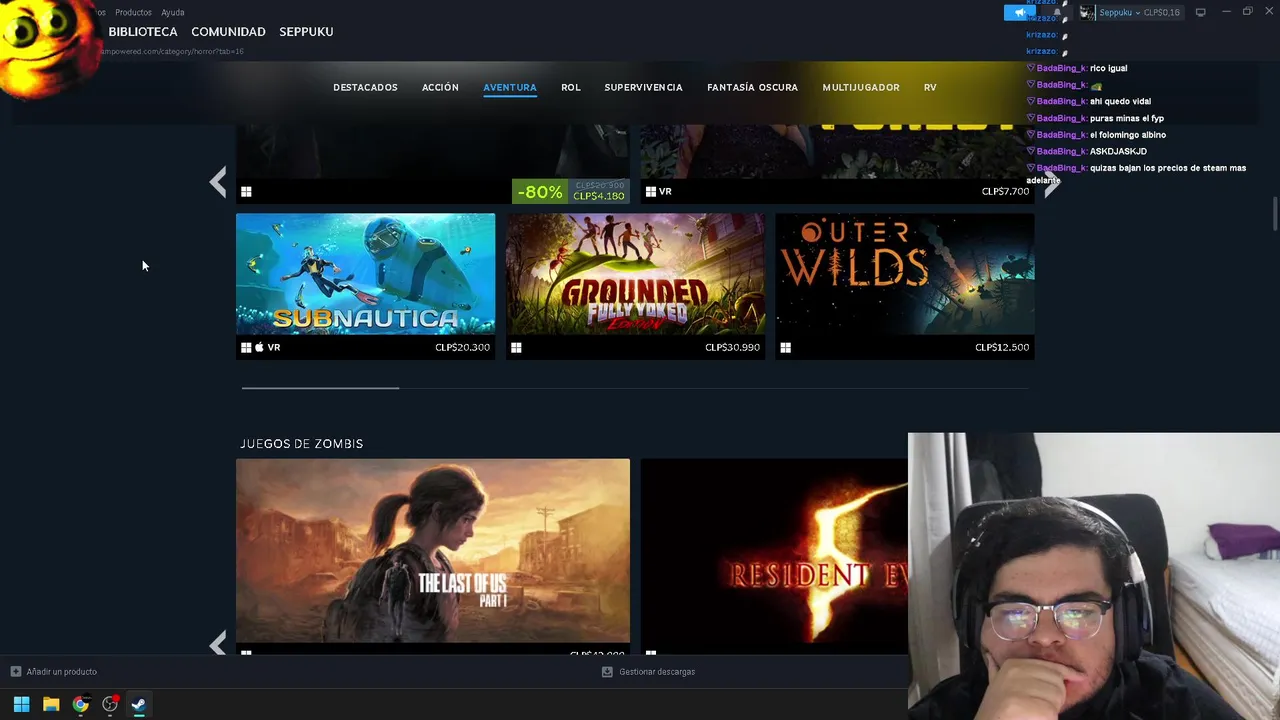1280x720 pixels.
Task: Click the store URL address text
Action: point(170,51)
